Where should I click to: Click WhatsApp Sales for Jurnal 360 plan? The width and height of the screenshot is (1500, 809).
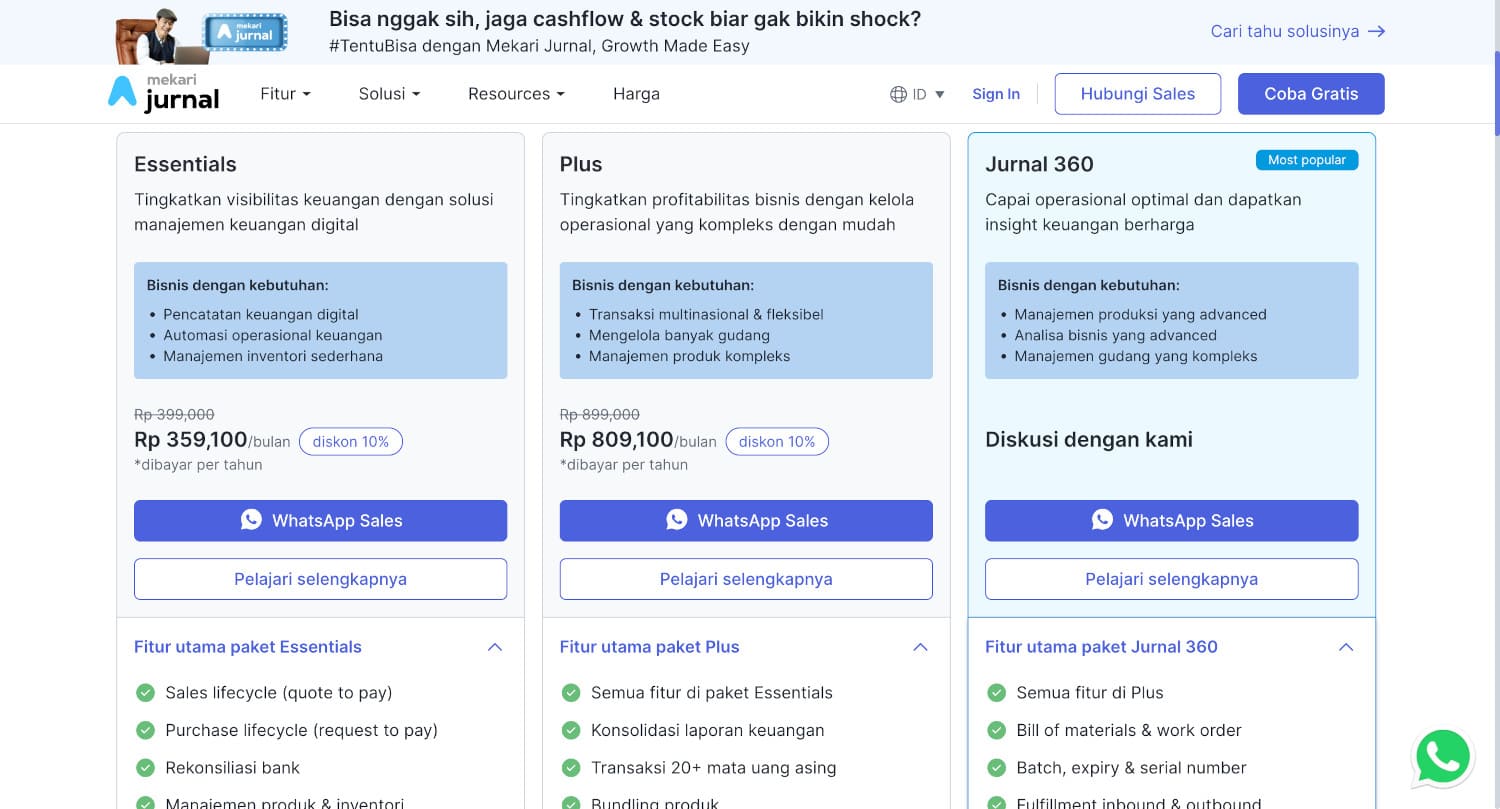tap(1171, 520)
